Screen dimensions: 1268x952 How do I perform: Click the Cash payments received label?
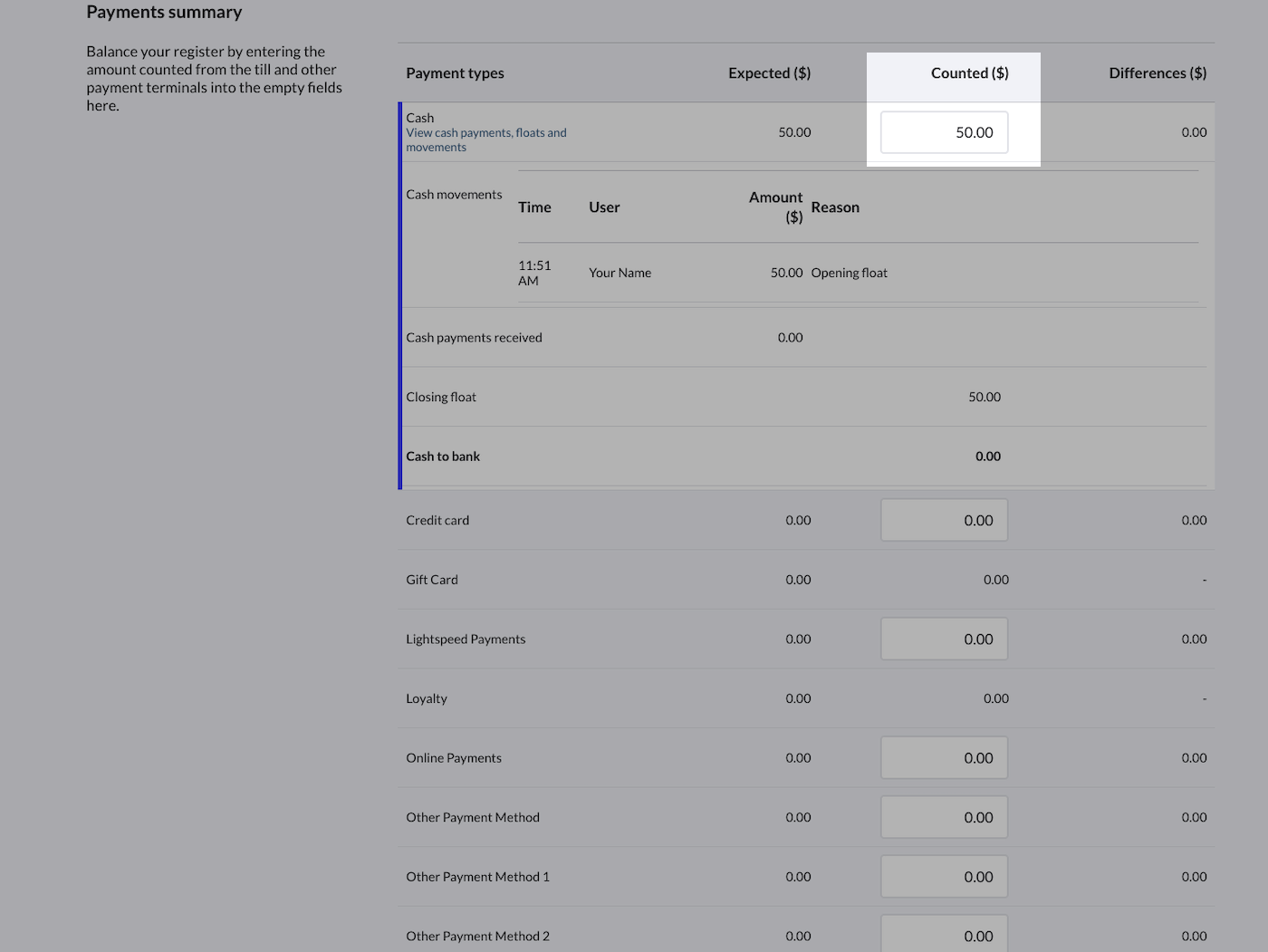coord(474,338)
